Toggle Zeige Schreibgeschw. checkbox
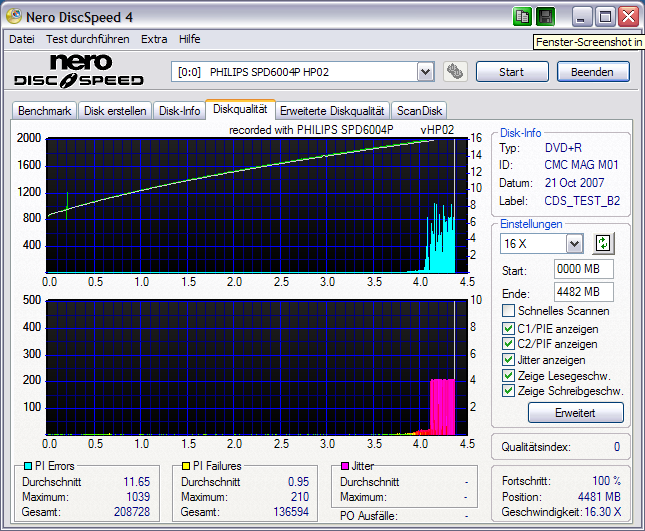 [508, 391]
